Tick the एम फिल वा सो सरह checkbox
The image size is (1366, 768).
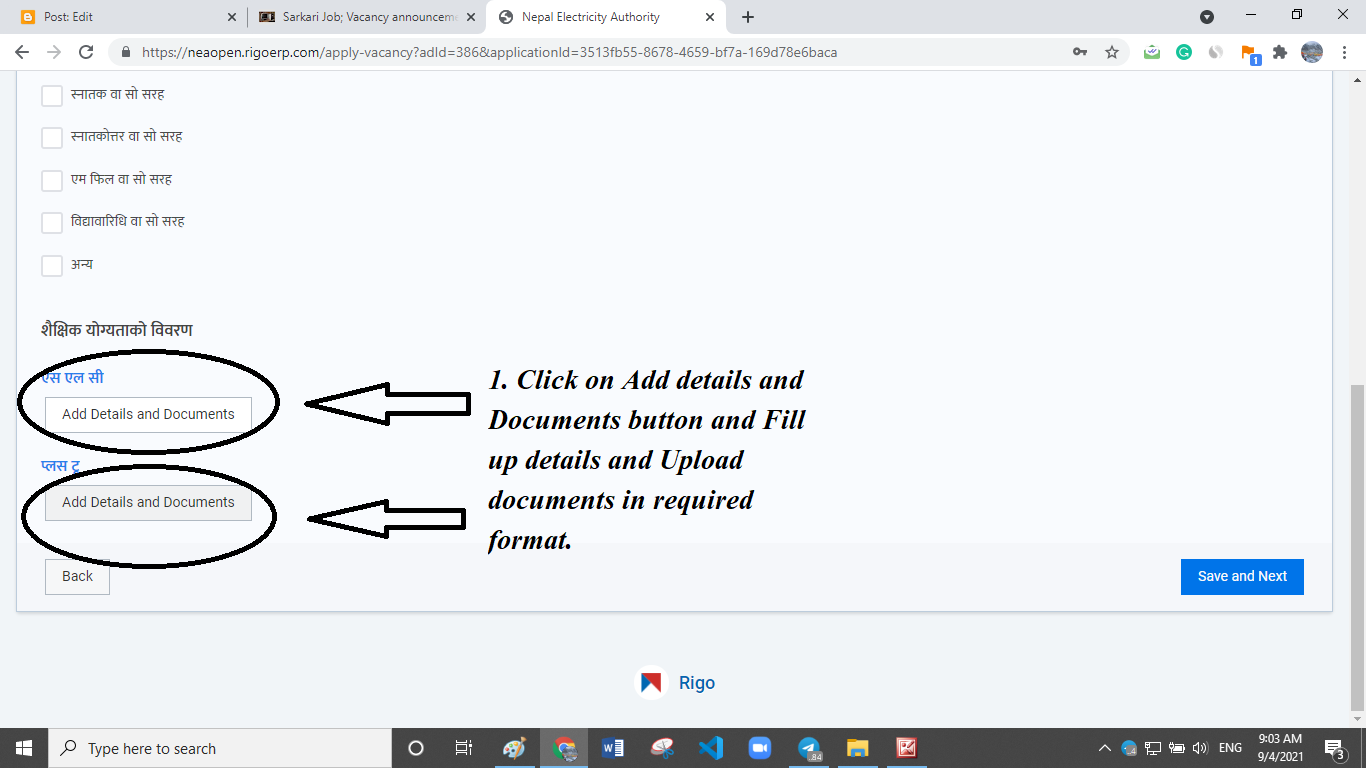[x=52, y=180]
